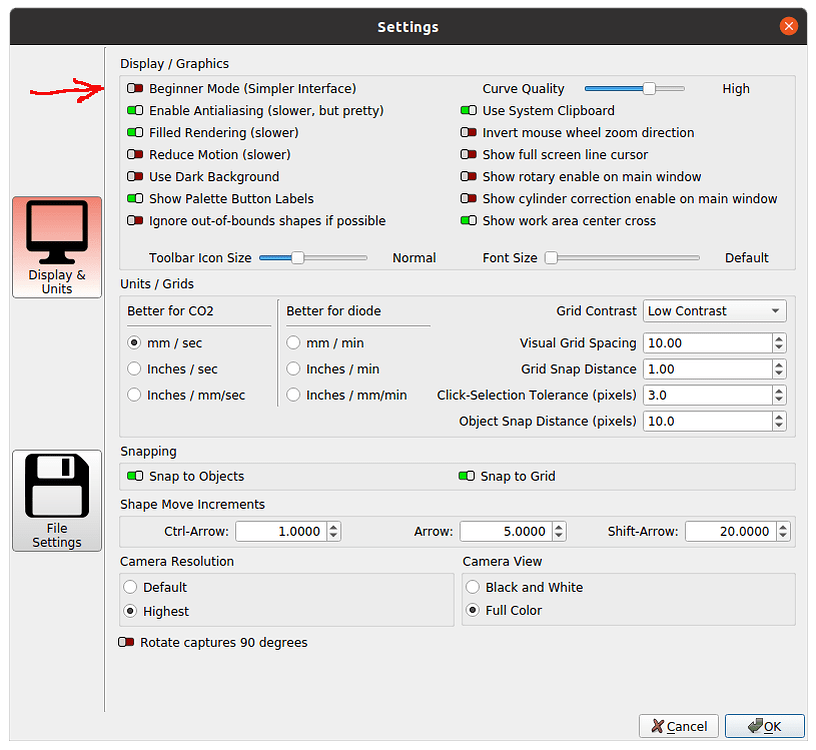816x750 pixels.
Task: Click the Click-Selection Tolerance field
Action: click(708, 395)
